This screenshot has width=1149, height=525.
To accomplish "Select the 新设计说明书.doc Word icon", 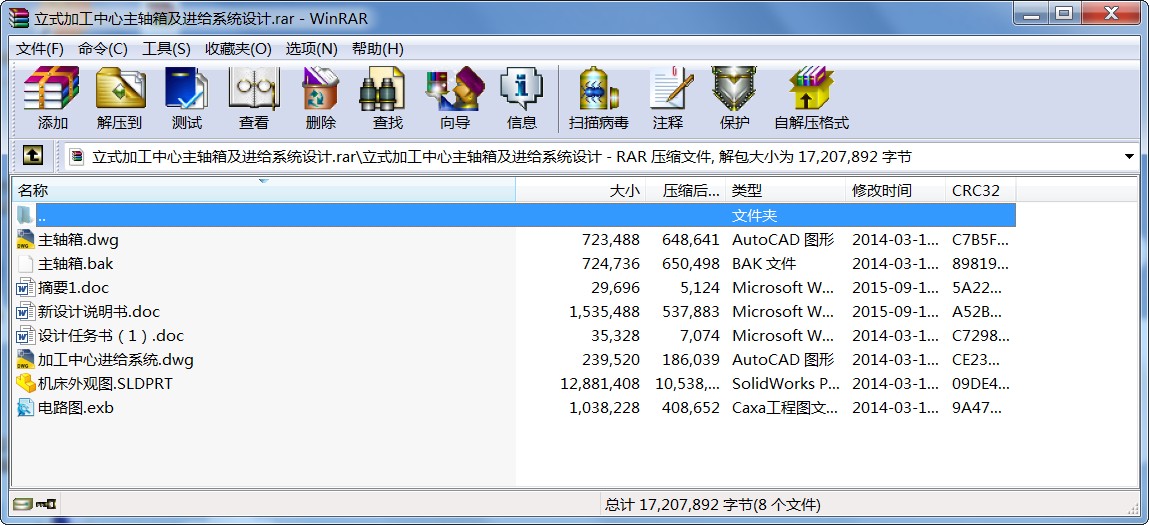I will tap(26, 312).
